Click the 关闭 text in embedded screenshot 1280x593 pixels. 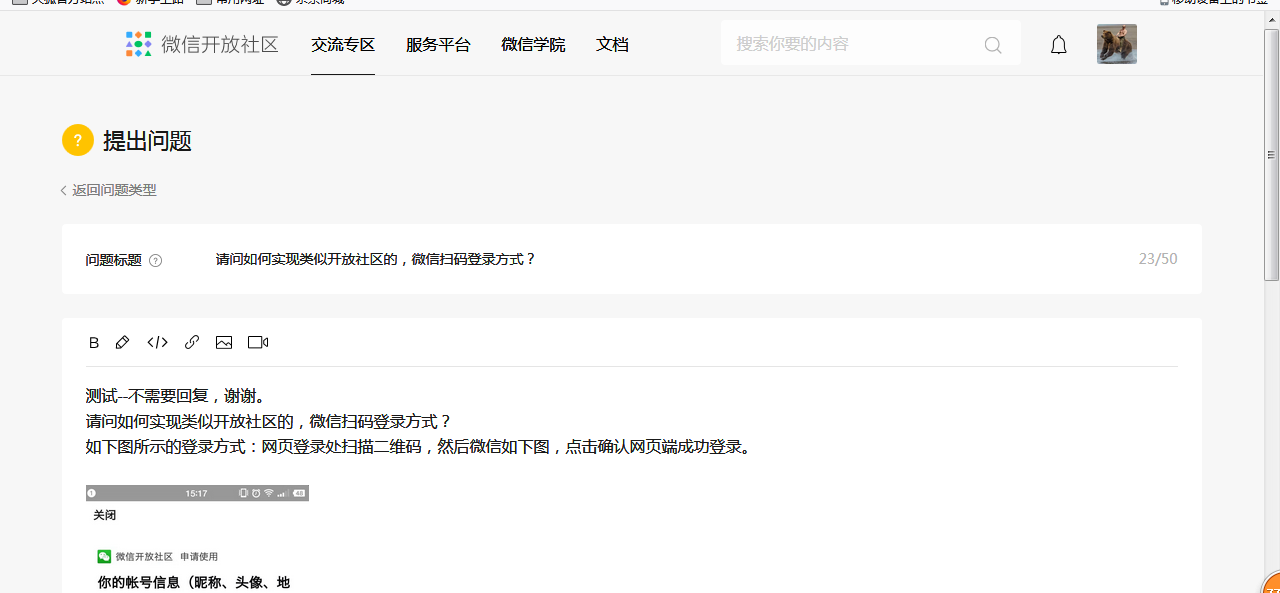click(x=105, y=515)
